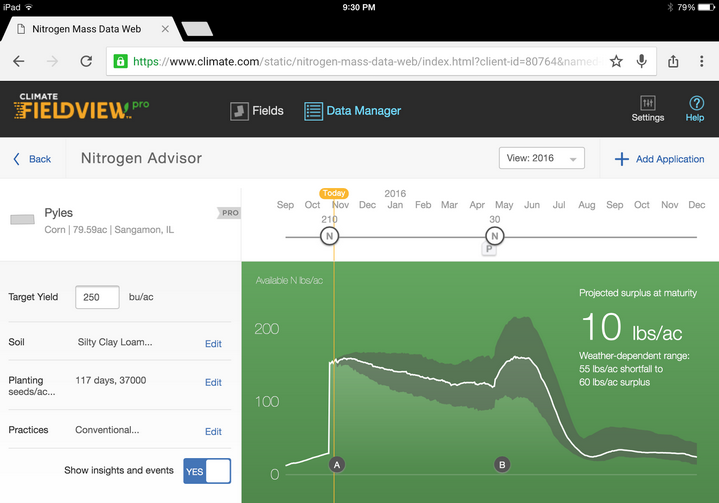Click the 10 lbs/ac projected surplus value

click(631, 327)
